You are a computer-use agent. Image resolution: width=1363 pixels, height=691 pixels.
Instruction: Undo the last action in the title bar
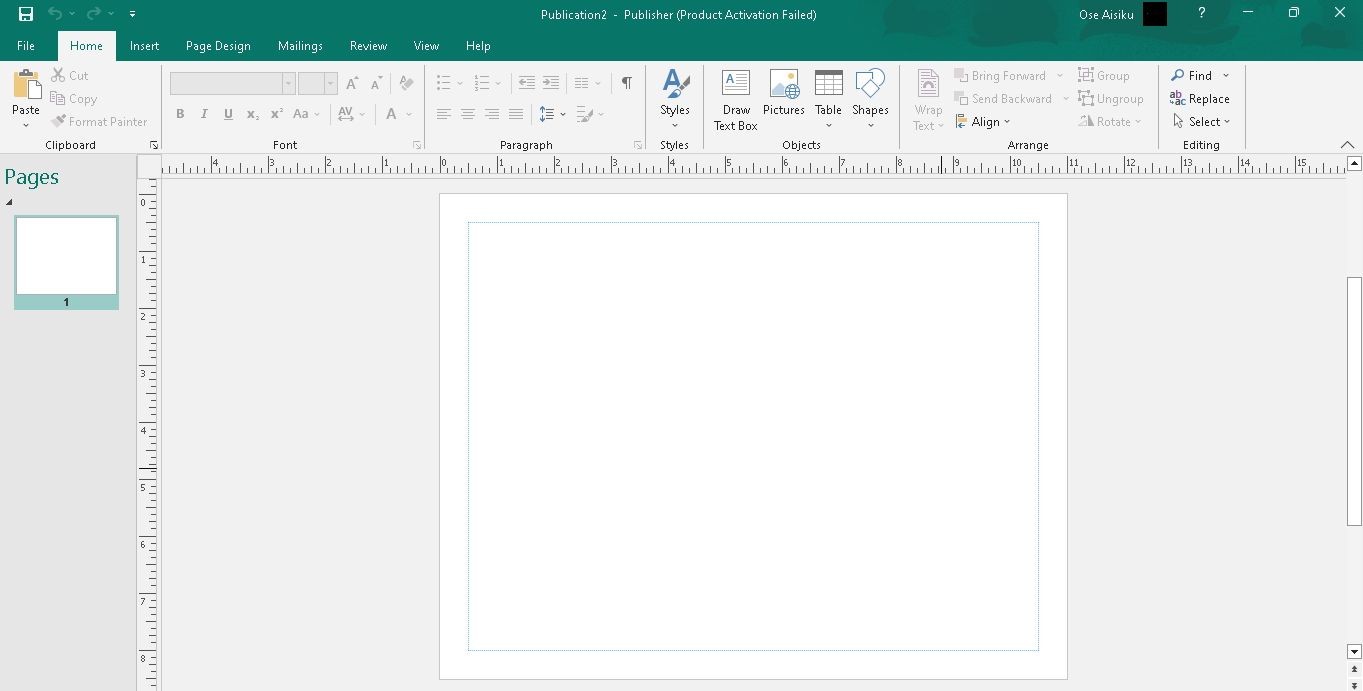[55, 14]
